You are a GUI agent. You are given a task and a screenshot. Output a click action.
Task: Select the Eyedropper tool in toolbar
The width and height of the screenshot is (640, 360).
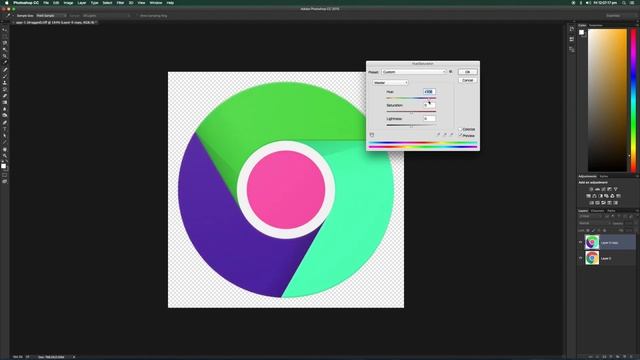click(4, 62)
